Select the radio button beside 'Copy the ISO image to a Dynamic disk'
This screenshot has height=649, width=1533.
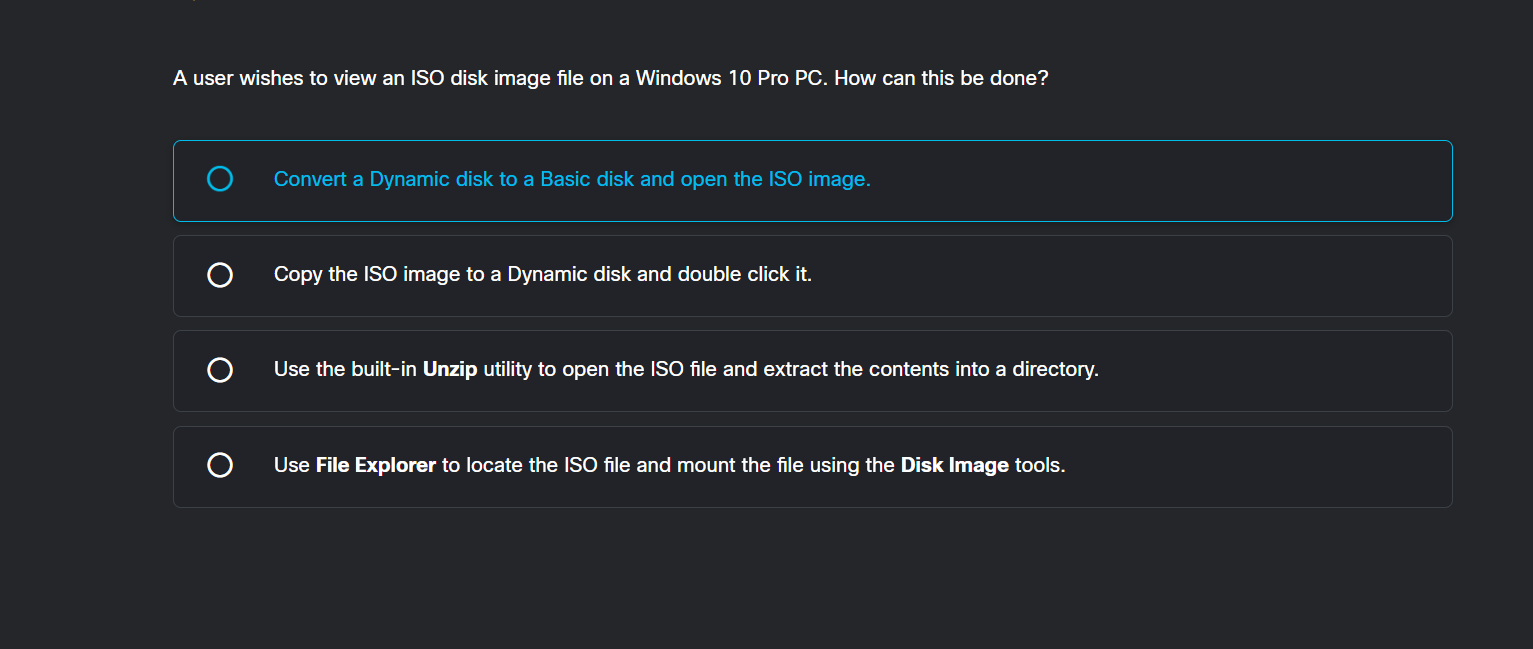pos(220,274)
